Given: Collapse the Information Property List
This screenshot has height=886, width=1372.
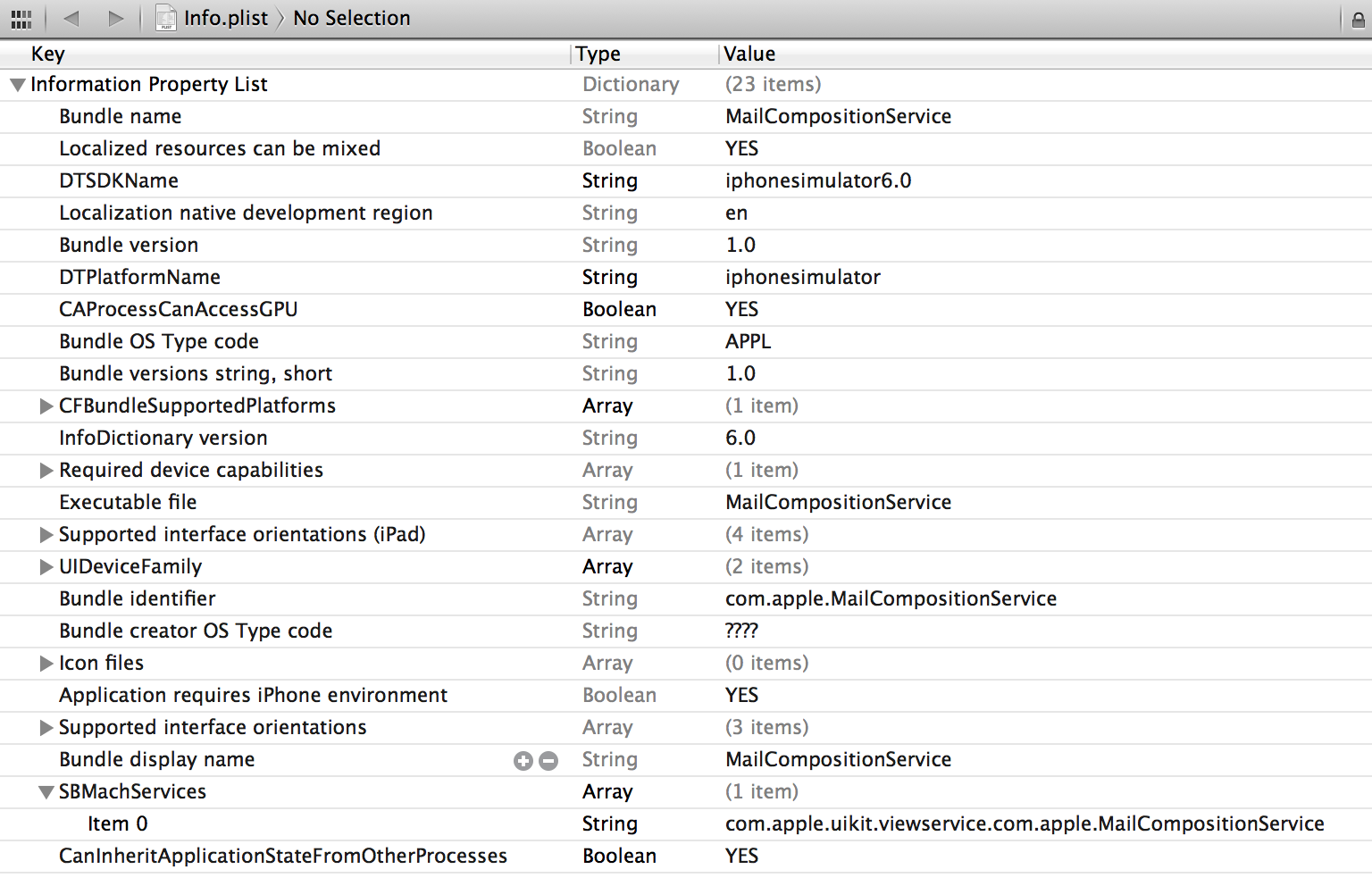Looking at the screenshot, I should (17, 86).
